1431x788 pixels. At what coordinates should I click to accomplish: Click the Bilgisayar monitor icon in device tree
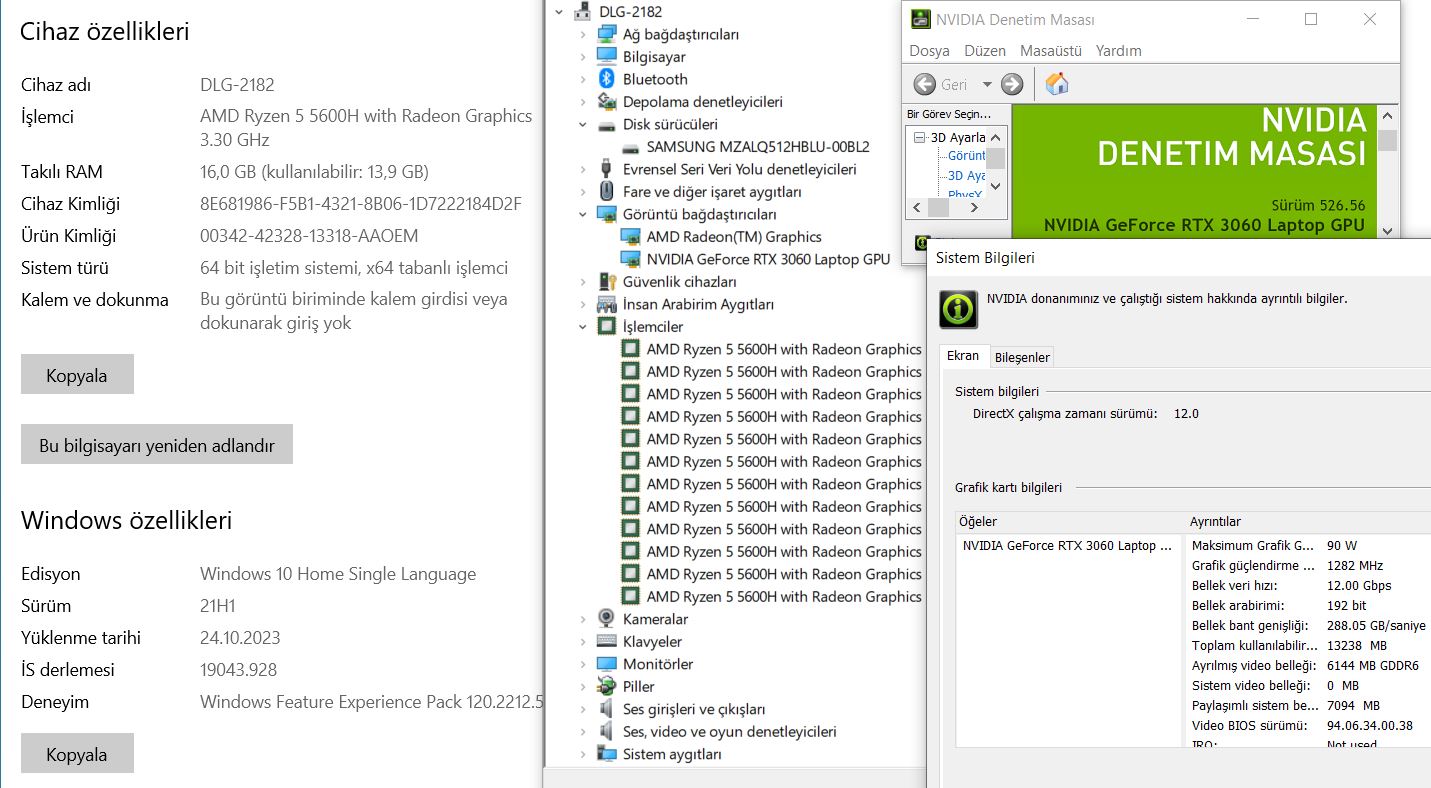[x=607, y=57]
